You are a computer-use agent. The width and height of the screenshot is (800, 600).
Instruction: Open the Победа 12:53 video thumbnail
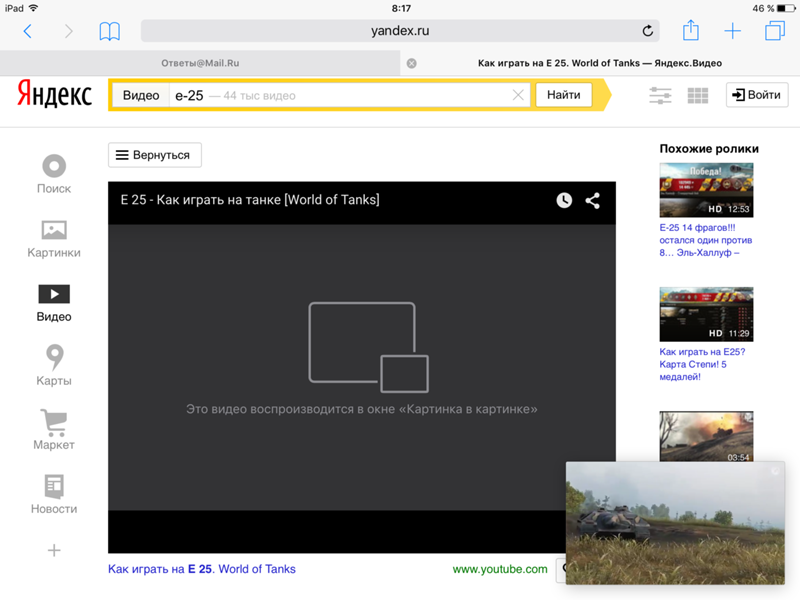tap(706, 190)
